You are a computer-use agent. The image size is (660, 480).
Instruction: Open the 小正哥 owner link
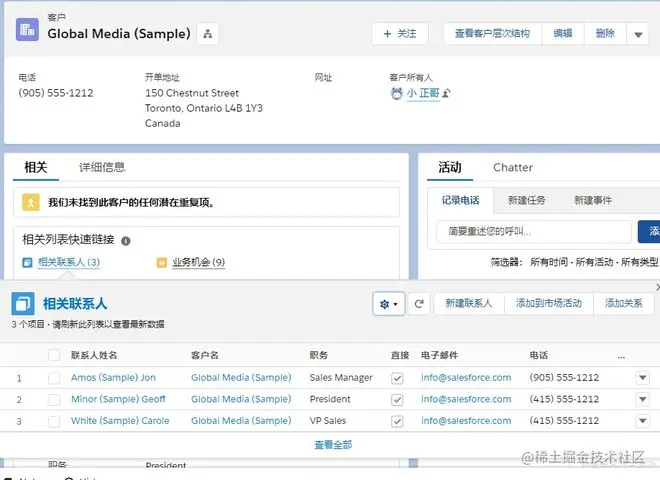(x=423, y=93)
